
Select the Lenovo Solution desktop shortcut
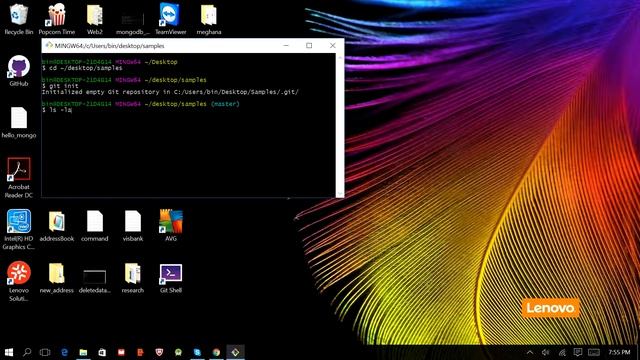coord(19,282)
